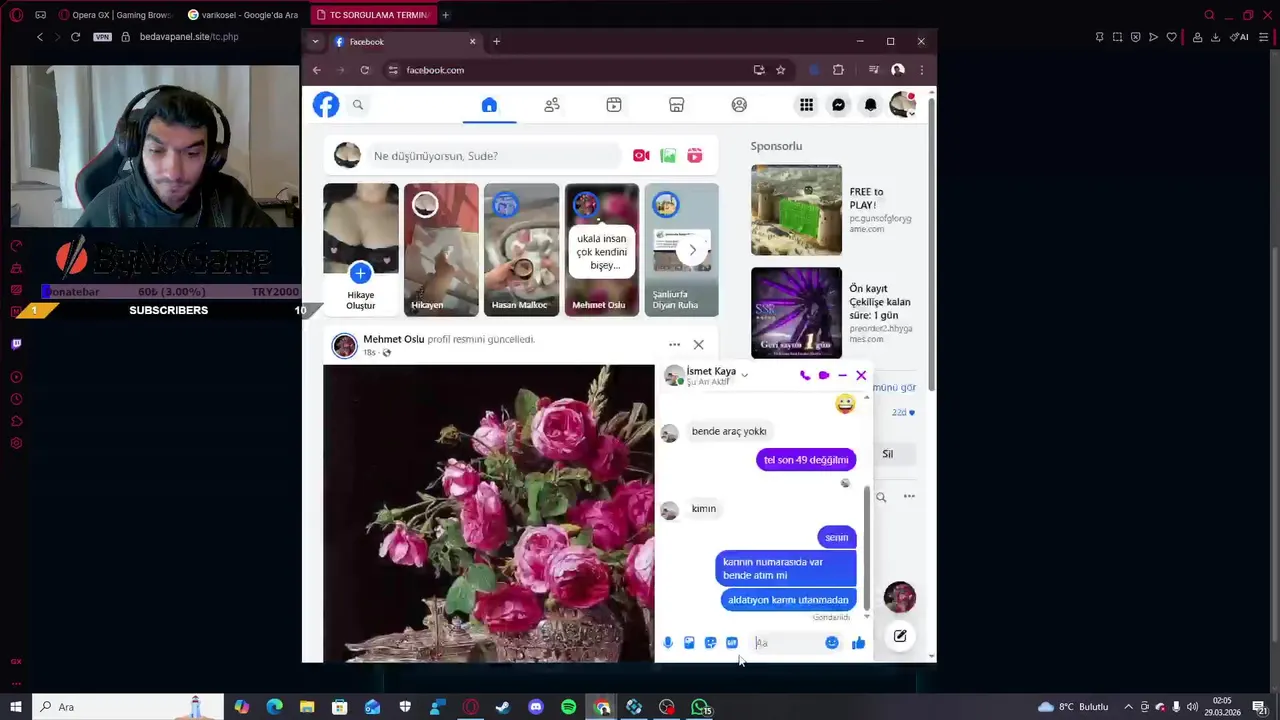Open emoji picker in chat
Image resolution: width=1280 pixels, height=720 pixels.
(x=832, y=643)
